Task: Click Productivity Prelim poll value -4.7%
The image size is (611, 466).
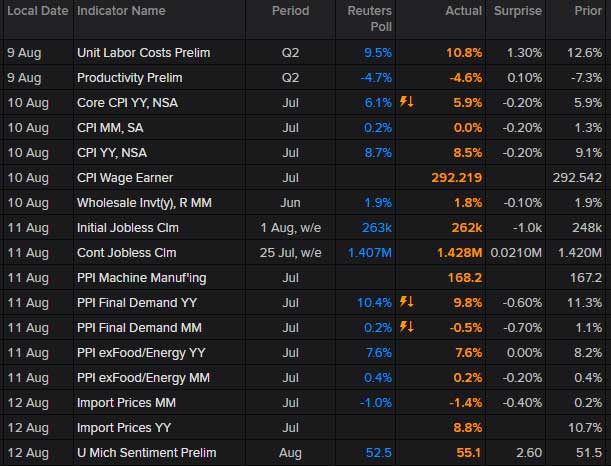Action: (376, 78)
